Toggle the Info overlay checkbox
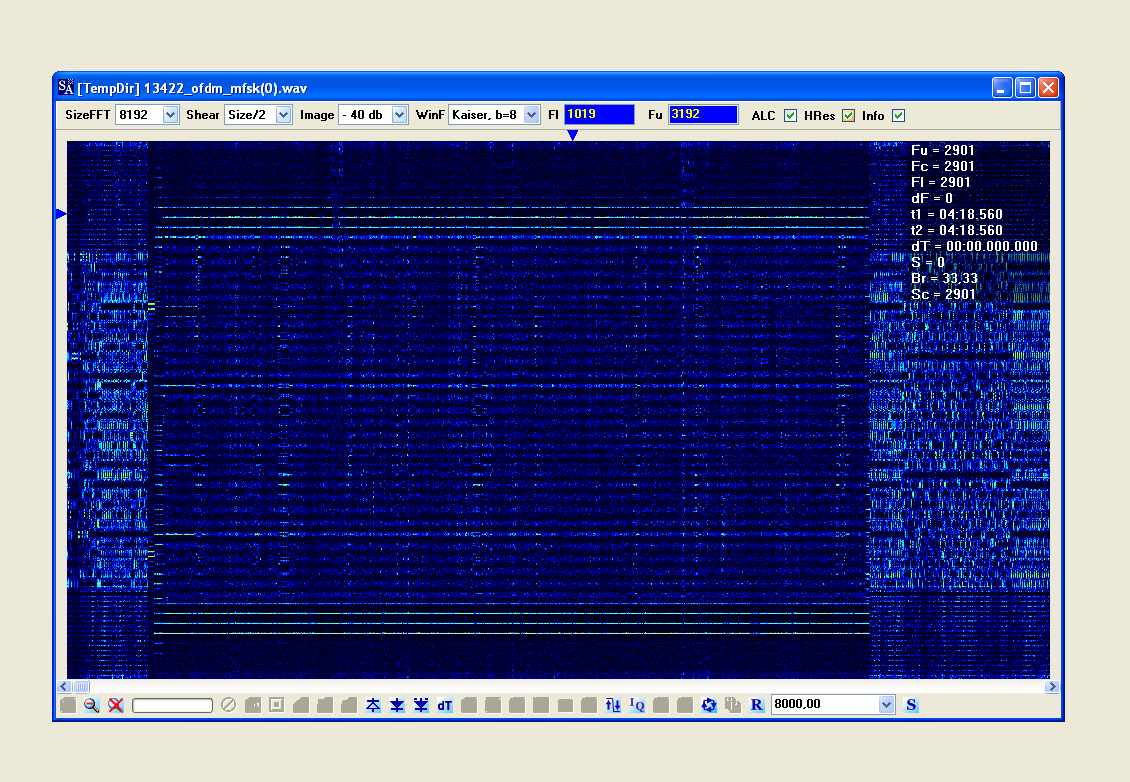 [898, 115]
